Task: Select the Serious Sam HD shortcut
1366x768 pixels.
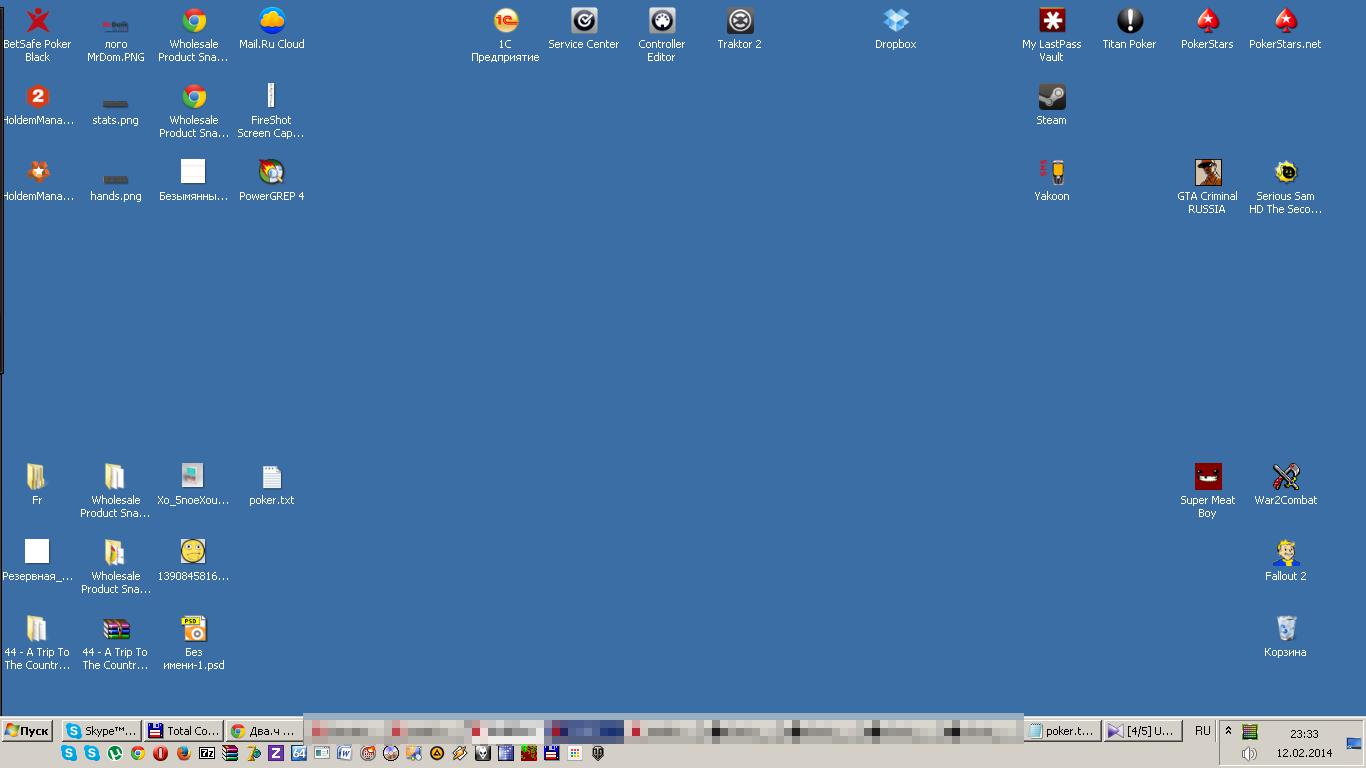Action: [x=1286, y=187]
